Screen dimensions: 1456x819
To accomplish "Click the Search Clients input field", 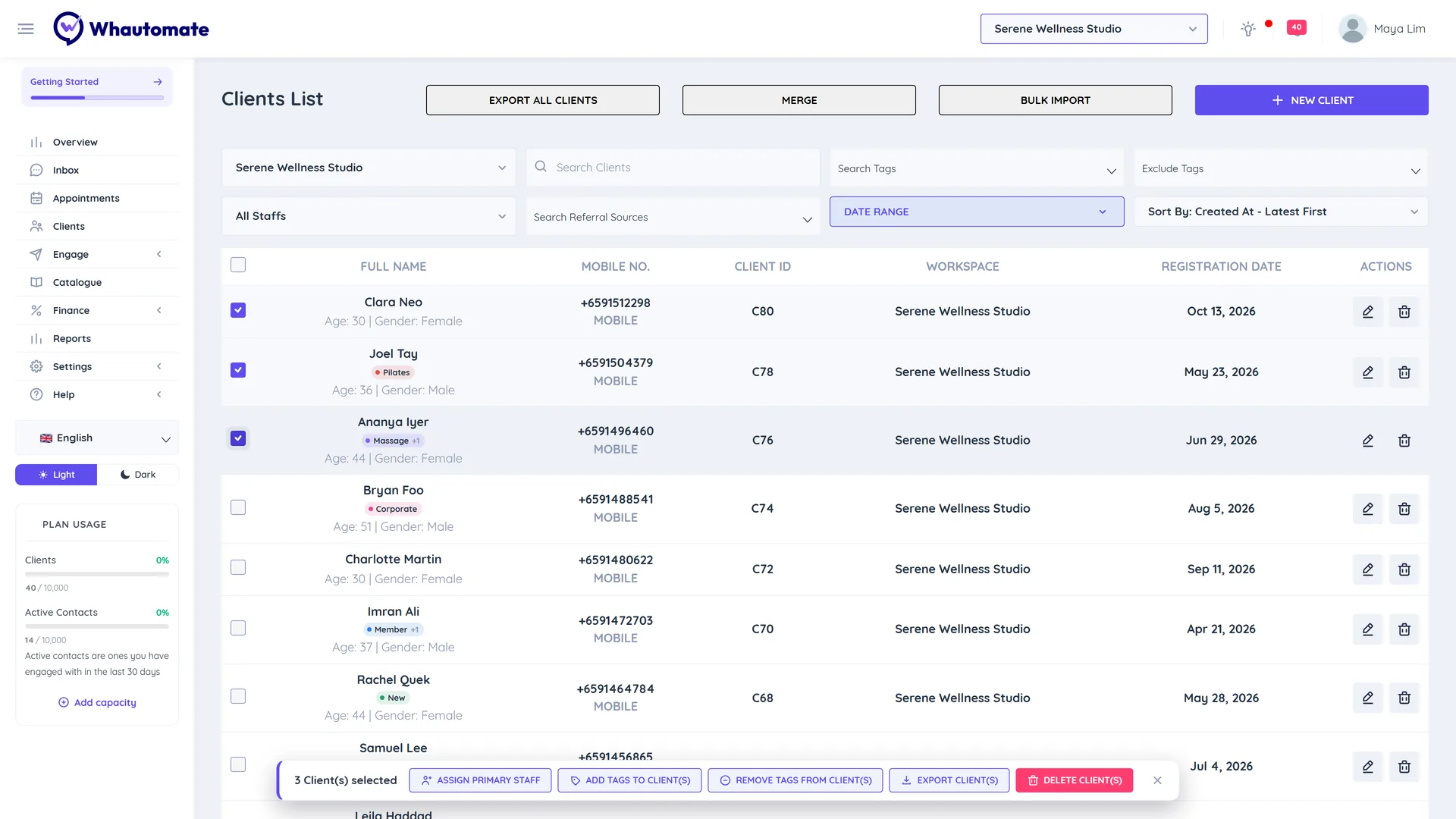I will (673, 168).
